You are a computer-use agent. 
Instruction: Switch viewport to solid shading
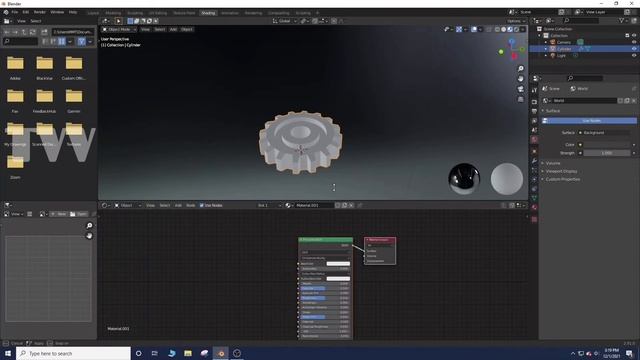click(503, 29)
